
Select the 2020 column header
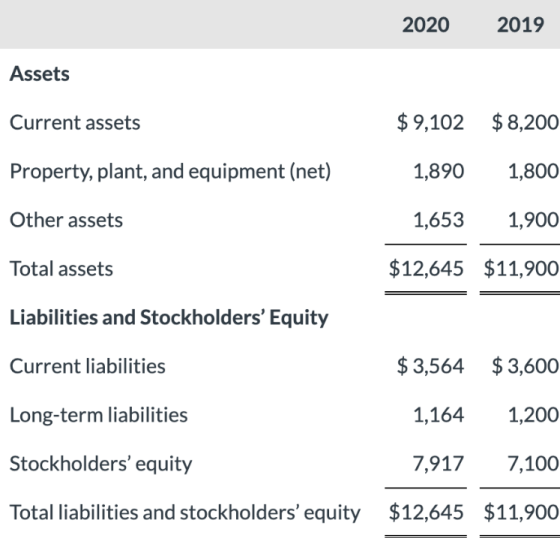coord(425,25)
